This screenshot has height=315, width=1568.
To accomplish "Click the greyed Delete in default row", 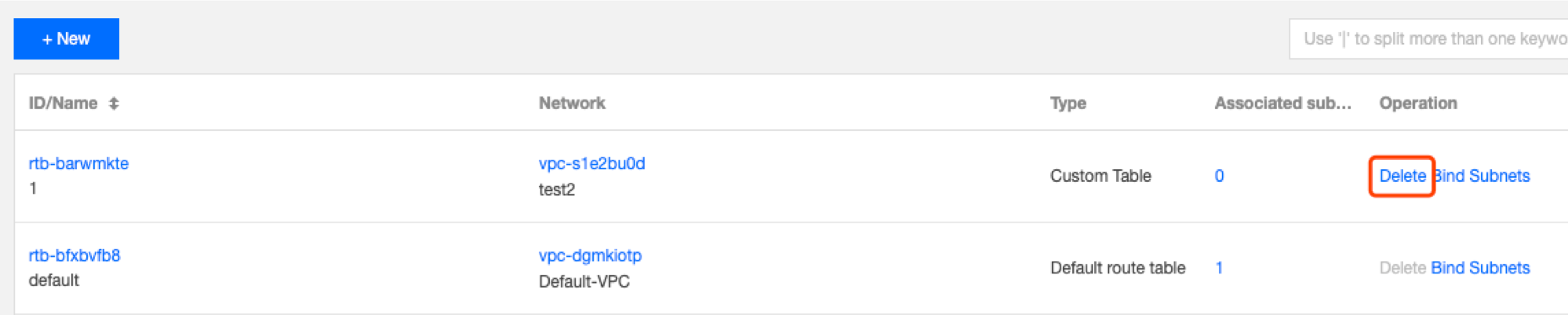I will click(x=1402, y=268).
